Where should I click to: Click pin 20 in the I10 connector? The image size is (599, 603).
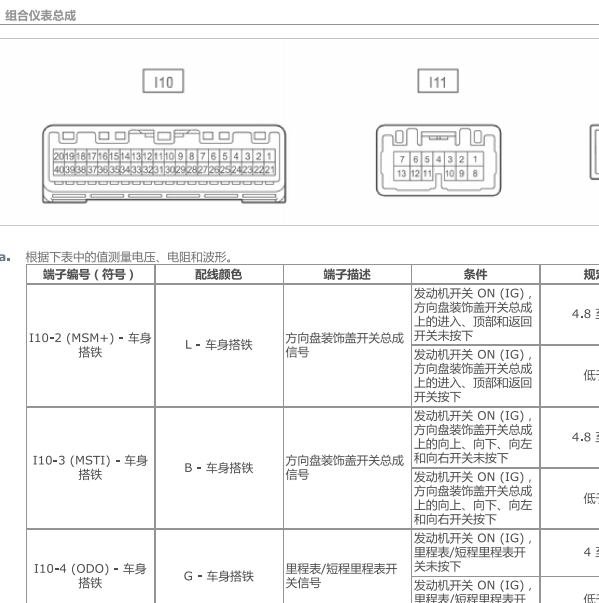pyautogui.click(x=58, y=156)
